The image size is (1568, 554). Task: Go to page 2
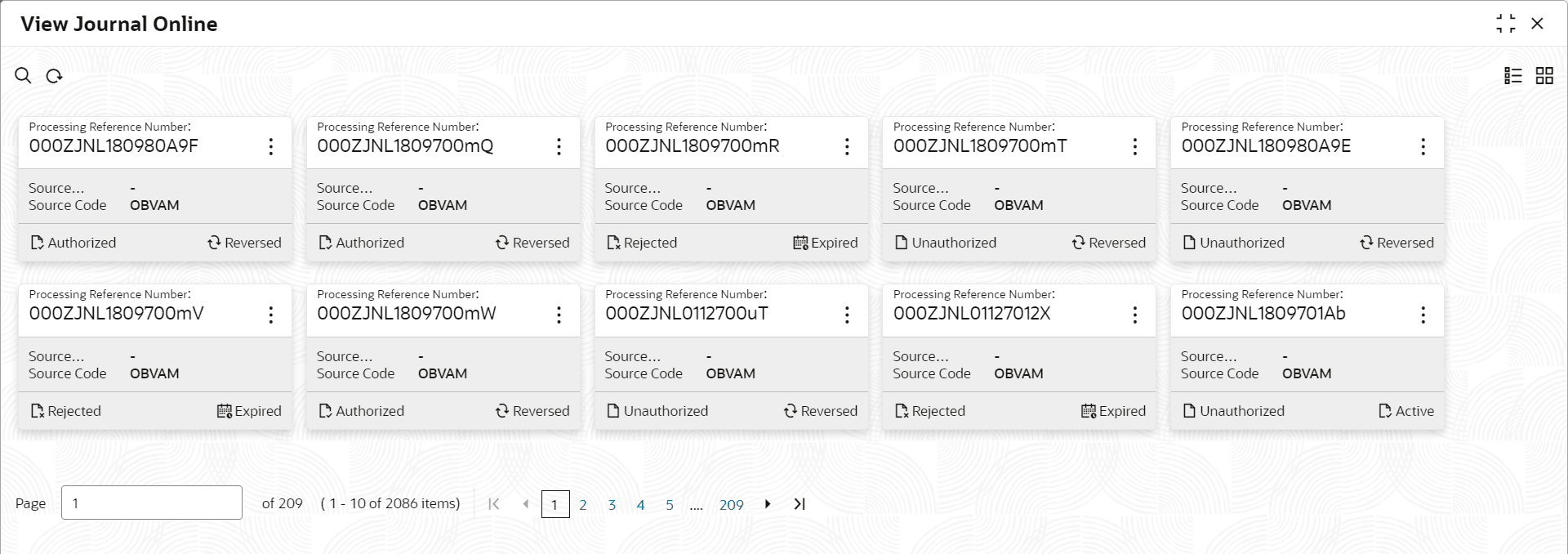pyautogui.click(x=583, y=505)
